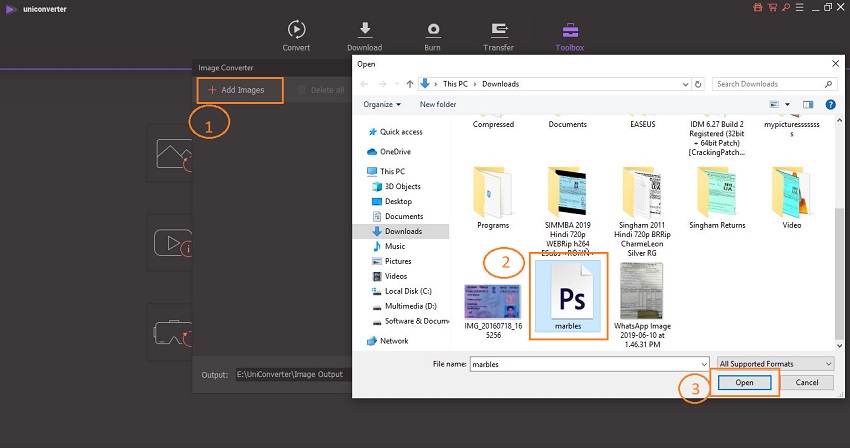The width and height of the screenshot is (850, 448).
Task: Open view options dropdown arrow
Action: (x=787, y=104)
